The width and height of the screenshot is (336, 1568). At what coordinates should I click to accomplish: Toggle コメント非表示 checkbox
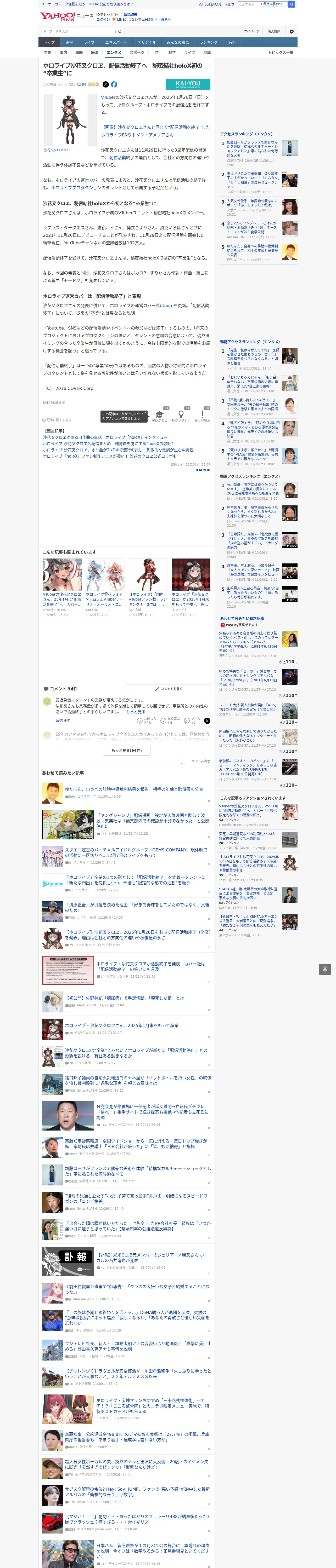(x=183, y=761)
